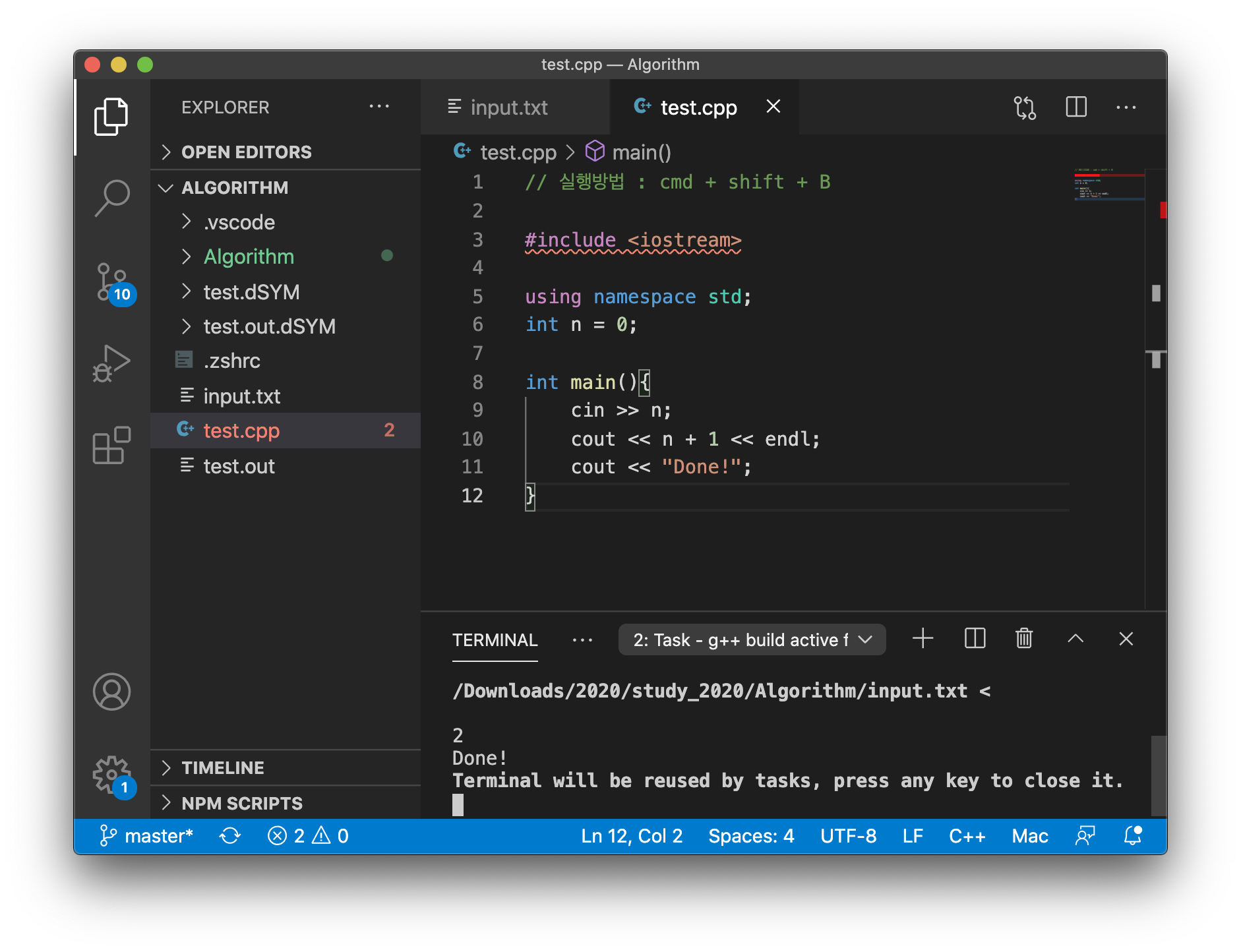1241x952 pixels.
Task: Open notifications via bell icon
Action: coord(1133,835)
